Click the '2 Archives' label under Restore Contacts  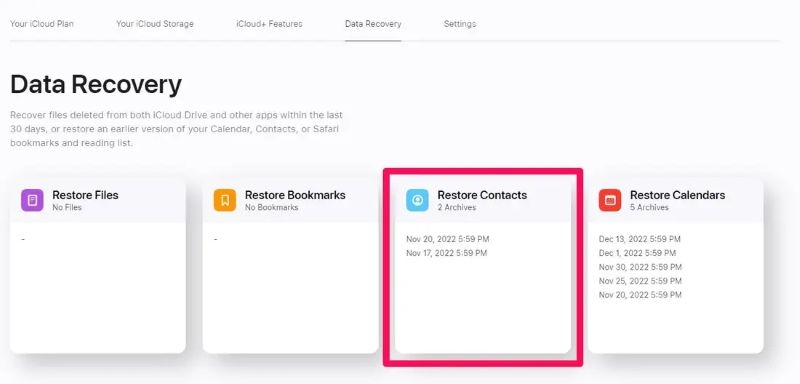pos(457,208)
